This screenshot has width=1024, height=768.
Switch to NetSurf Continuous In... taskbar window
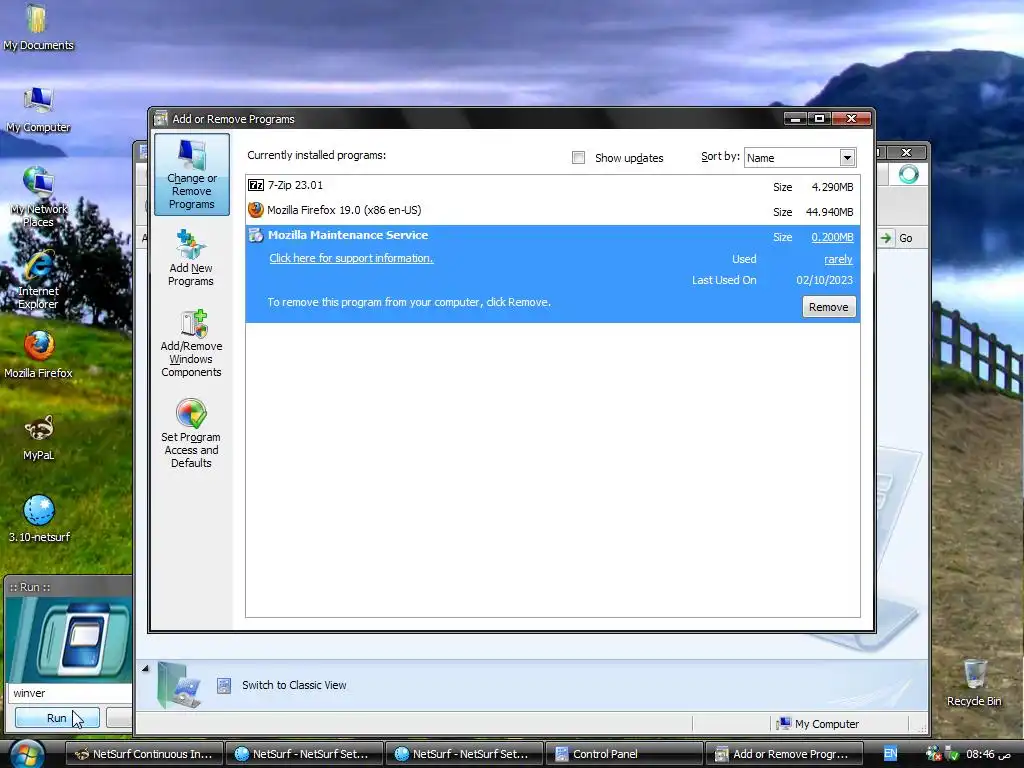[x=144, y=754]
